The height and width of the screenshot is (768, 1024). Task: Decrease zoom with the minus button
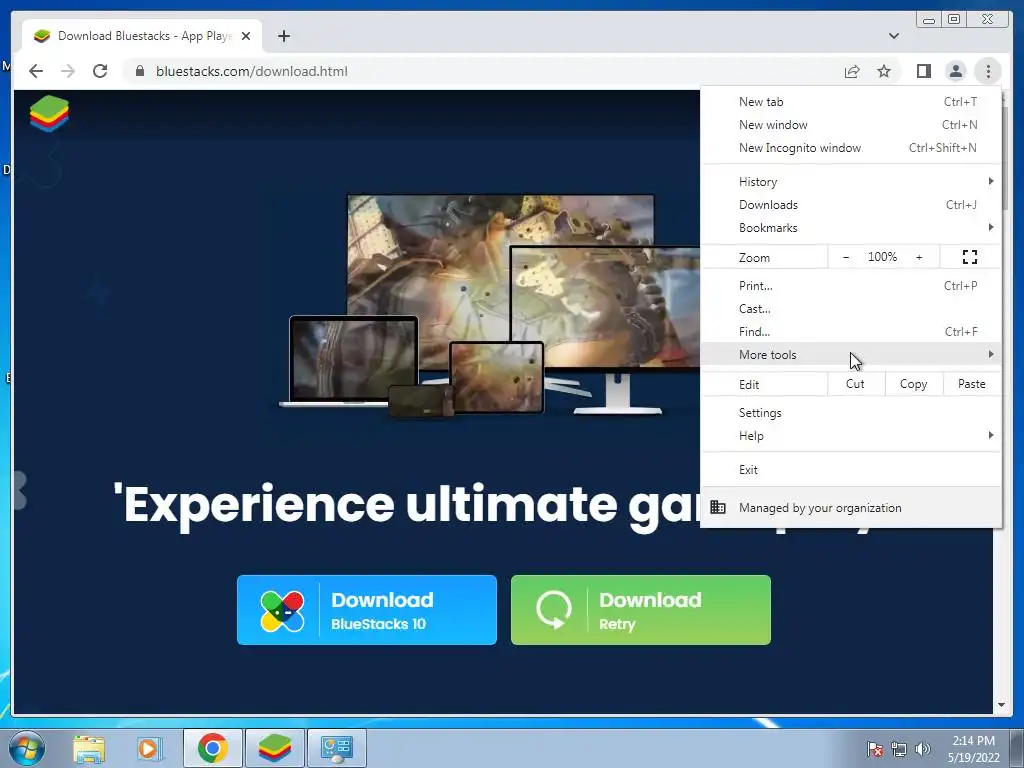(x=846, y=257)
